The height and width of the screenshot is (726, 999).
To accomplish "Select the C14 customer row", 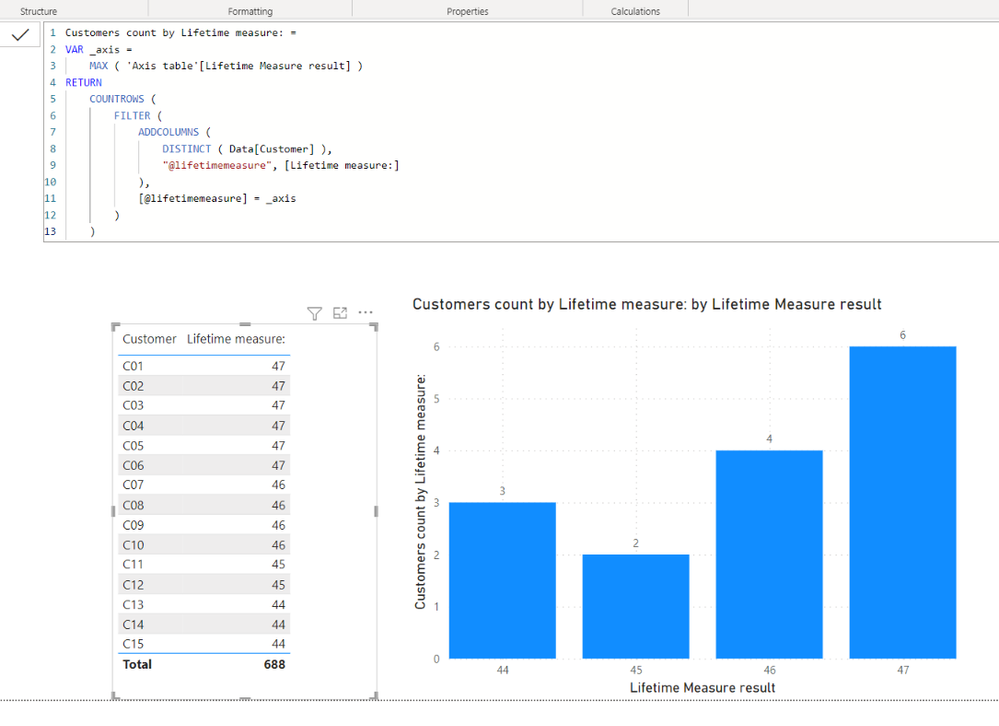I will coord(204,625).
